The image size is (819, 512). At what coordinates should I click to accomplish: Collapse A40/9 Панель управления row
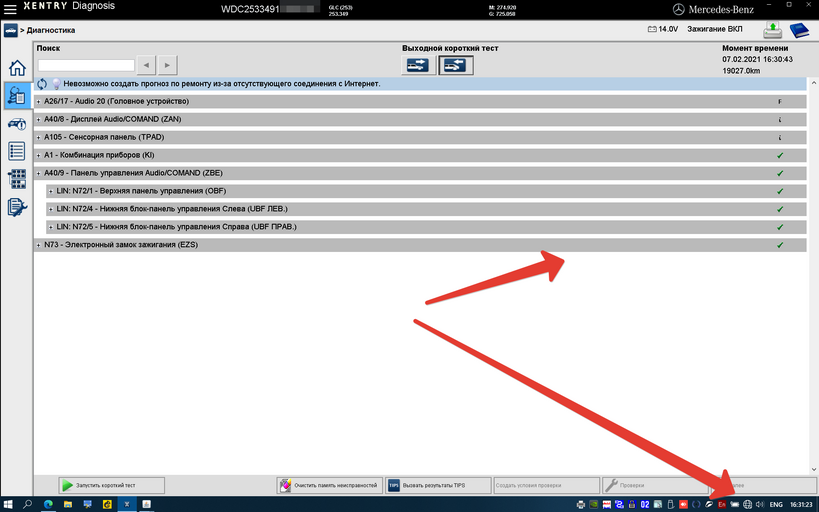pyautogui.click(x=39, y=173)
